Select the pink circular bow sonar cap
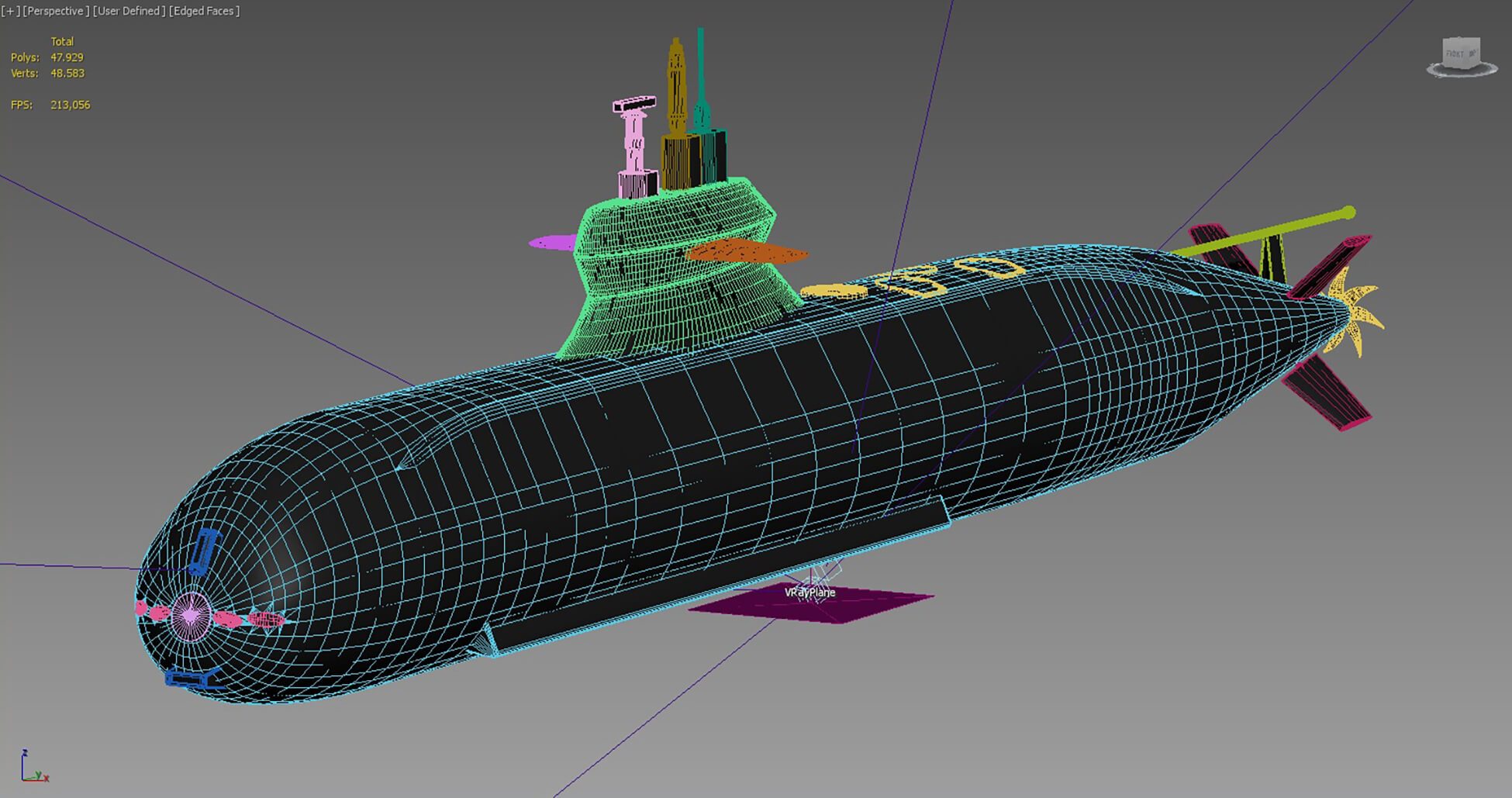This screenshot has width=1512, height=798. [x=191, y=616]
